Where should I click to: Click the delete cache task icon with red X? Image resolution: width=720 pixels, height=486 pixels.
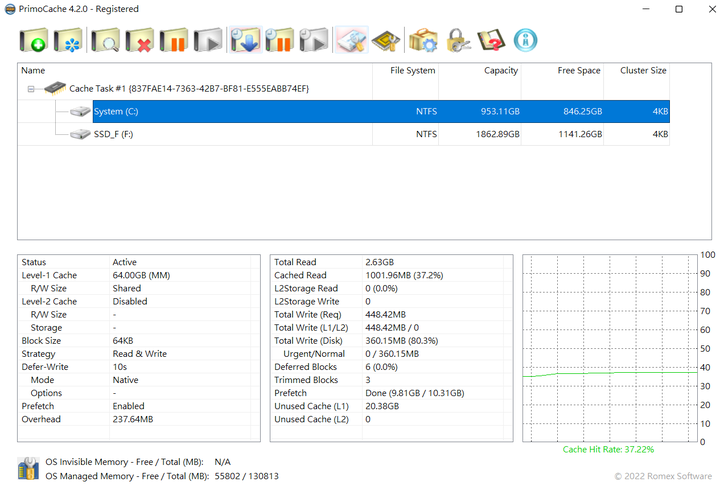click(140, 40)
